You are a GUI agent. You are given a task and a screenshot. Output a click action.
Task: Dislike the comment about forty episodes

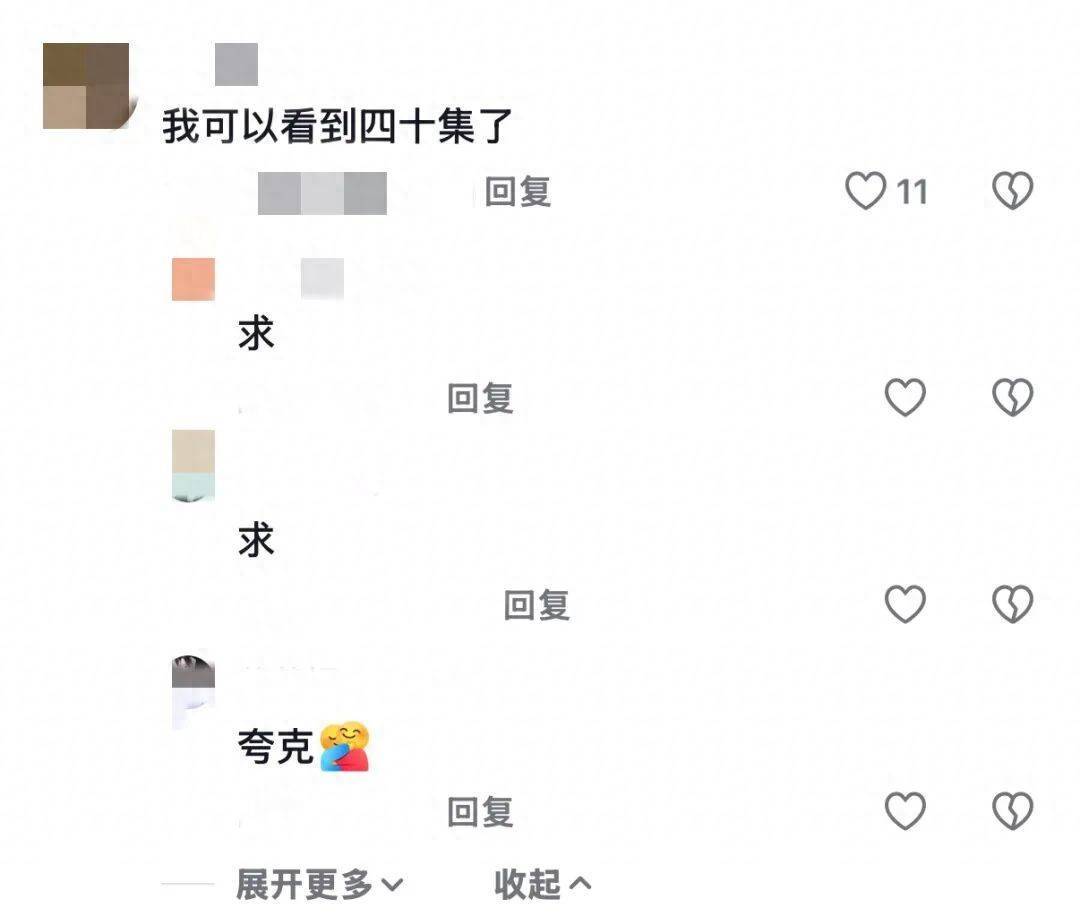(1012, 191)
